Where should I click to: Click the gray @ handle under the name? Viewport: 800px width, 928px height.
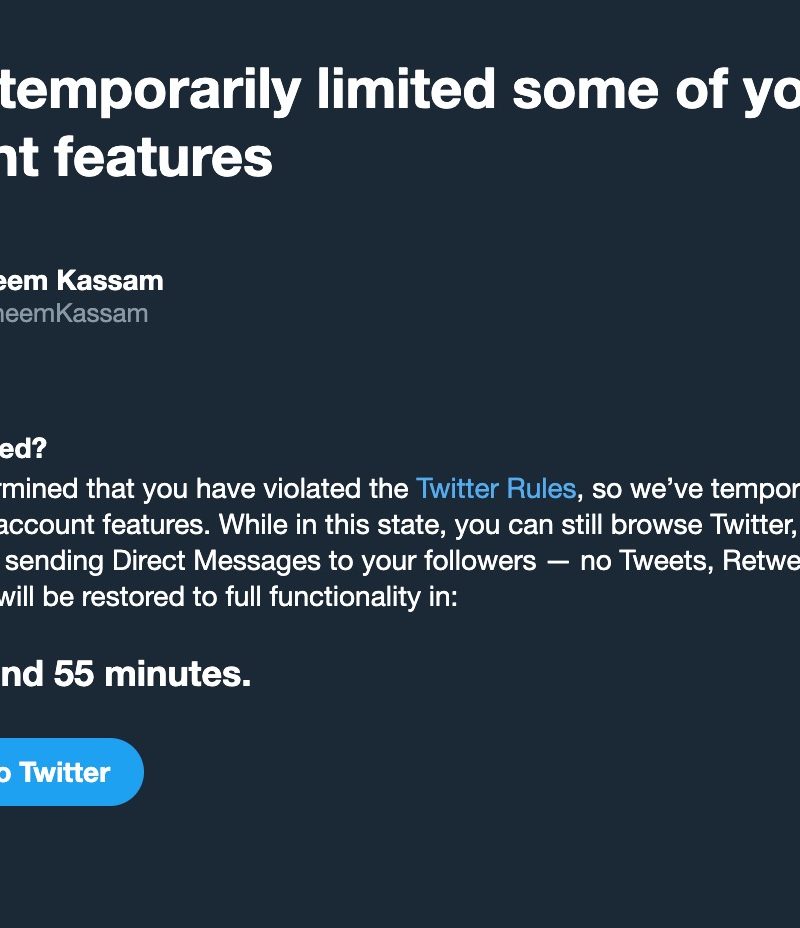(73, 314)
